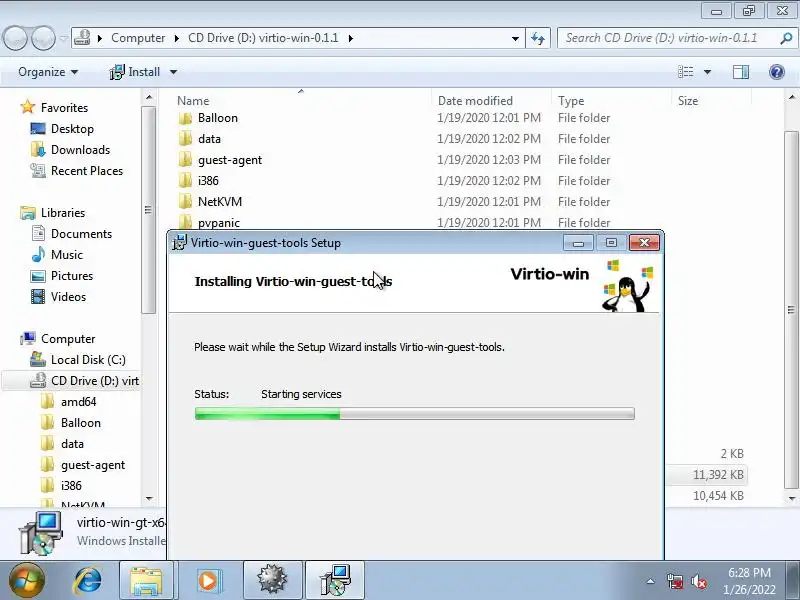Open guest-agent folder in navigation tree
This screenshot has height=600, width=800.
(92, 465)
